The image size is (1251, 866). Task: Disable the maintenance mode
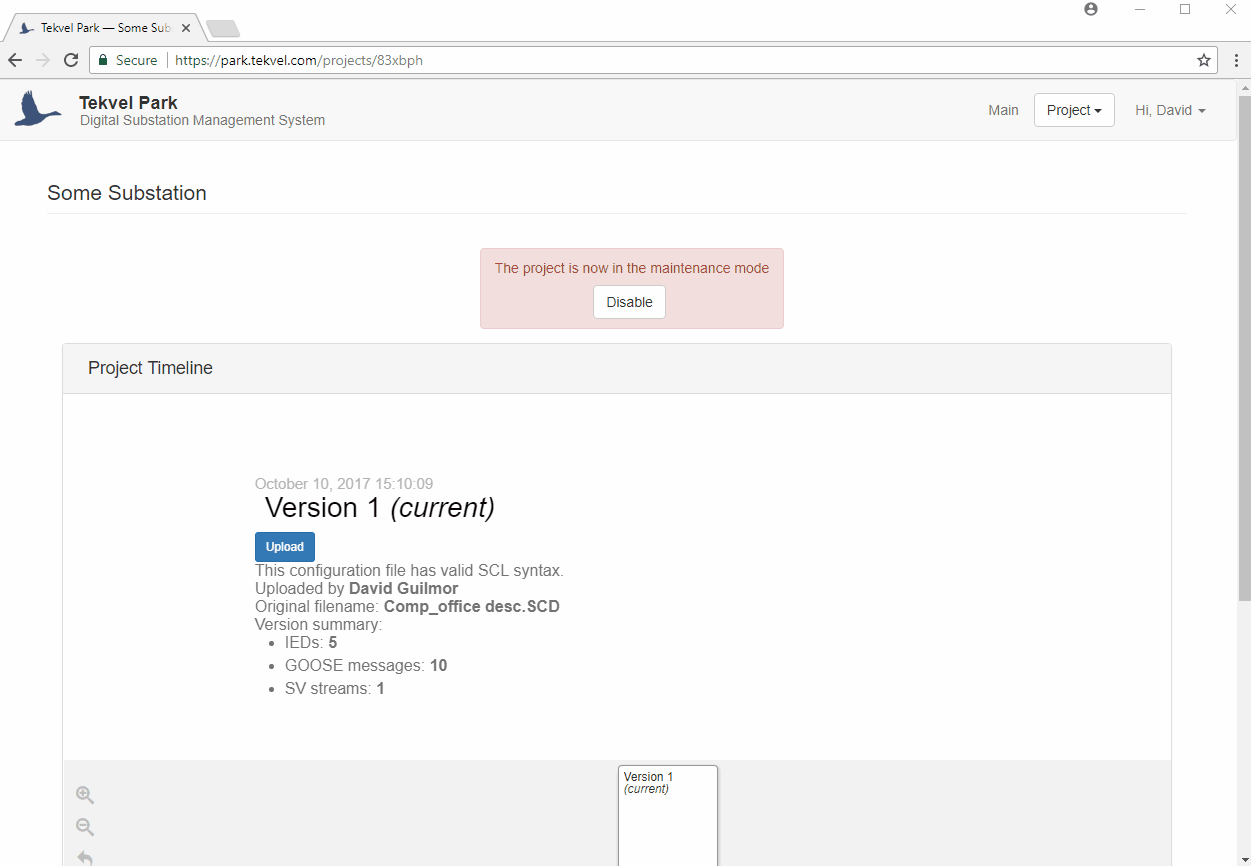point(629,302)
